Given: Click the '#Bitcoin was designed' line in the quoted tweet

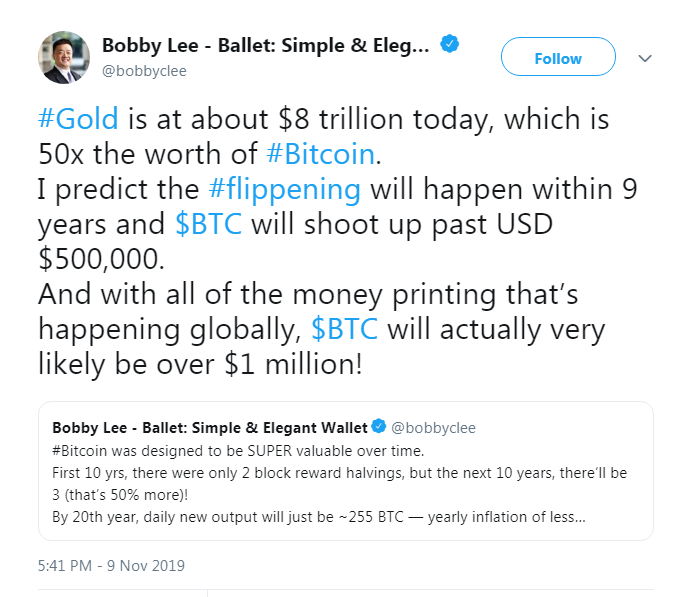Looking at the screenshot, I should [x=238, y=451].
